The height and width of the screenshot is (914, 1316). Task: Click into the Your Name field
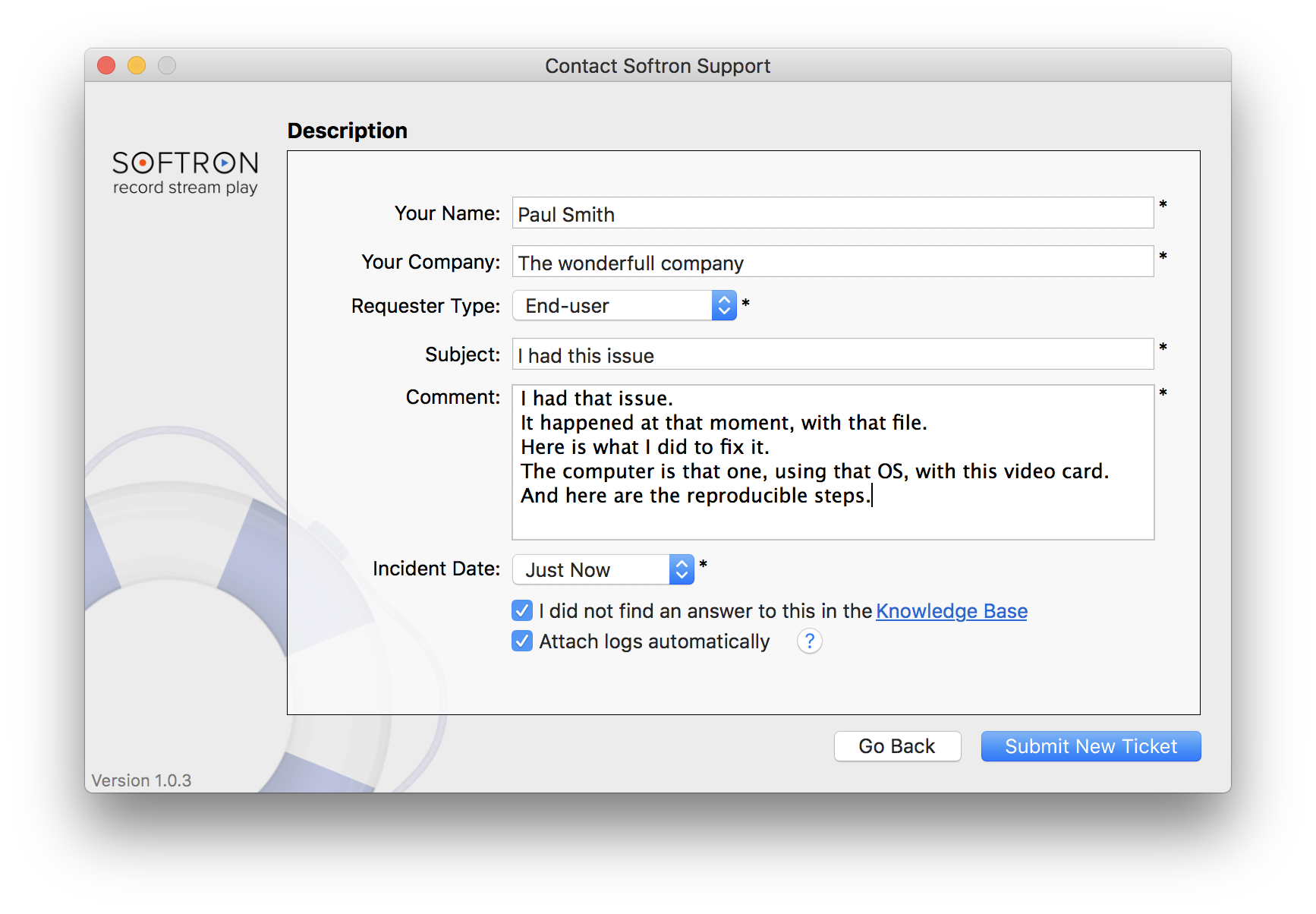833,213
